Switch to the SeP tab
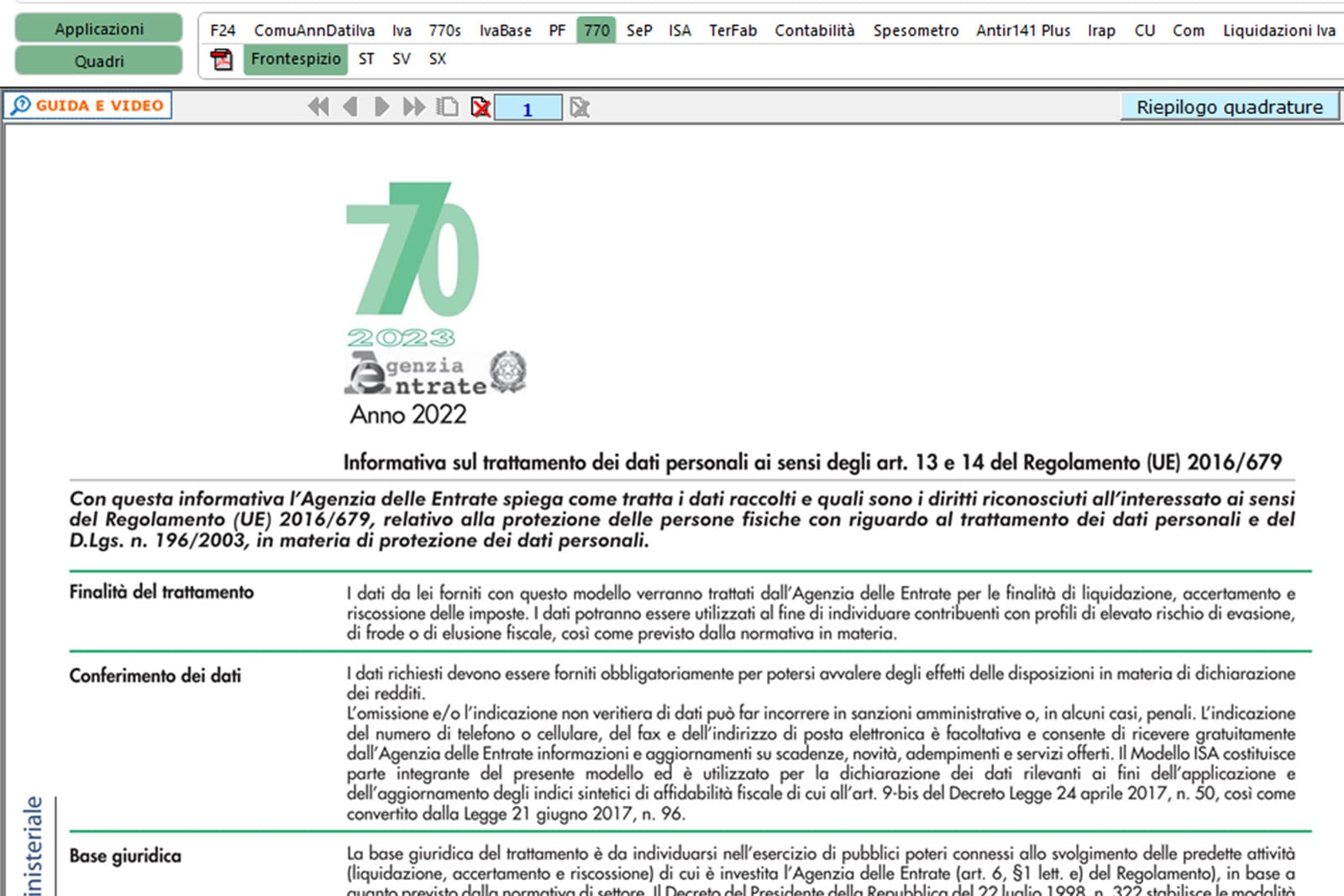1344x896 pixels. [639, 30]
